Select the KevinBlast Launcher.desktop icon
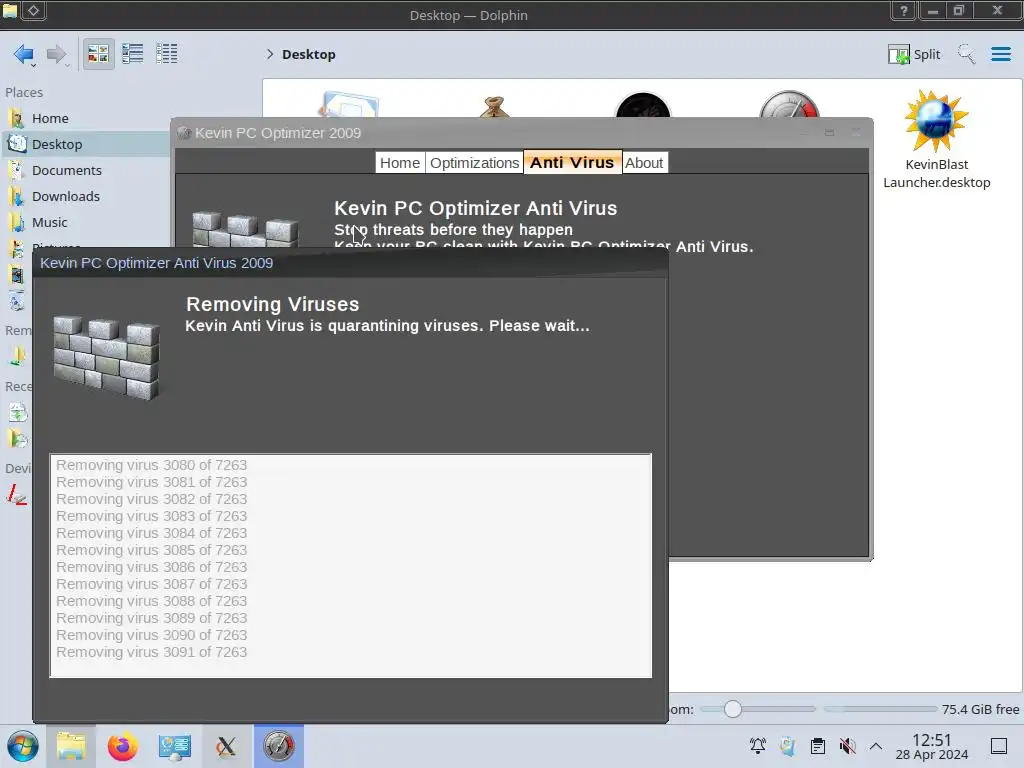Viewport: 1024px width, 768px height. (x=936, y=140)
